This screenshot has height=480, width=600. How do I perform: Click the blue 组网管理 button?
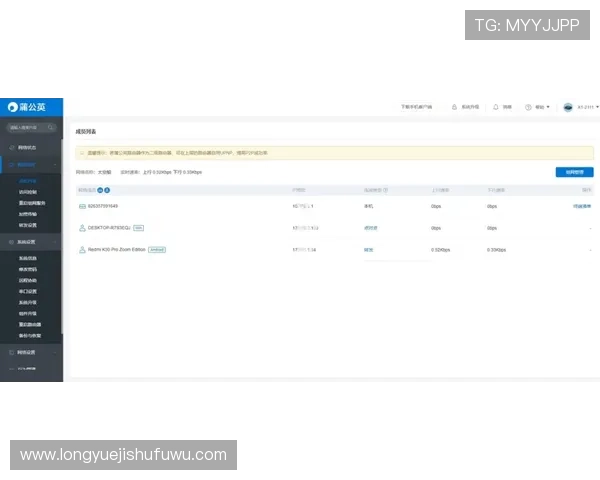pos(573,172)
